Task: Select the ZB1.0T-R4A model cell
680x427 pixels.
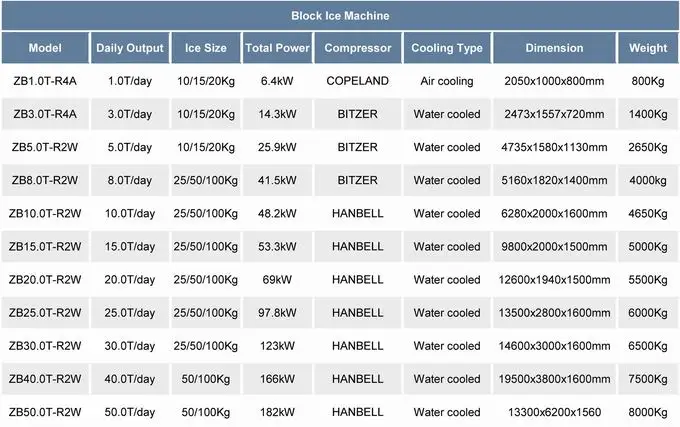Action: pos(45,81)
